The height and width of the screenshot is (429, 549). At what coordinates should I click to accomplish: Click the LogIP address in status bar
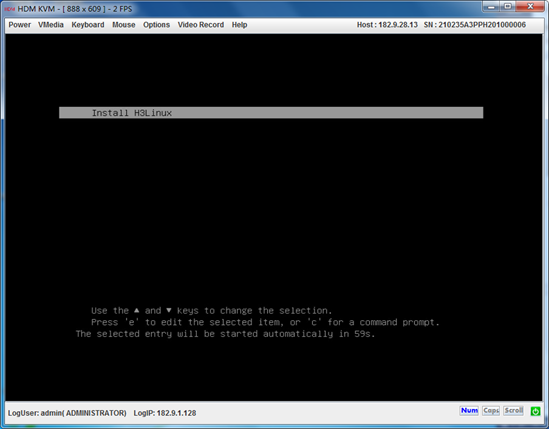click(x=165, y=413)
